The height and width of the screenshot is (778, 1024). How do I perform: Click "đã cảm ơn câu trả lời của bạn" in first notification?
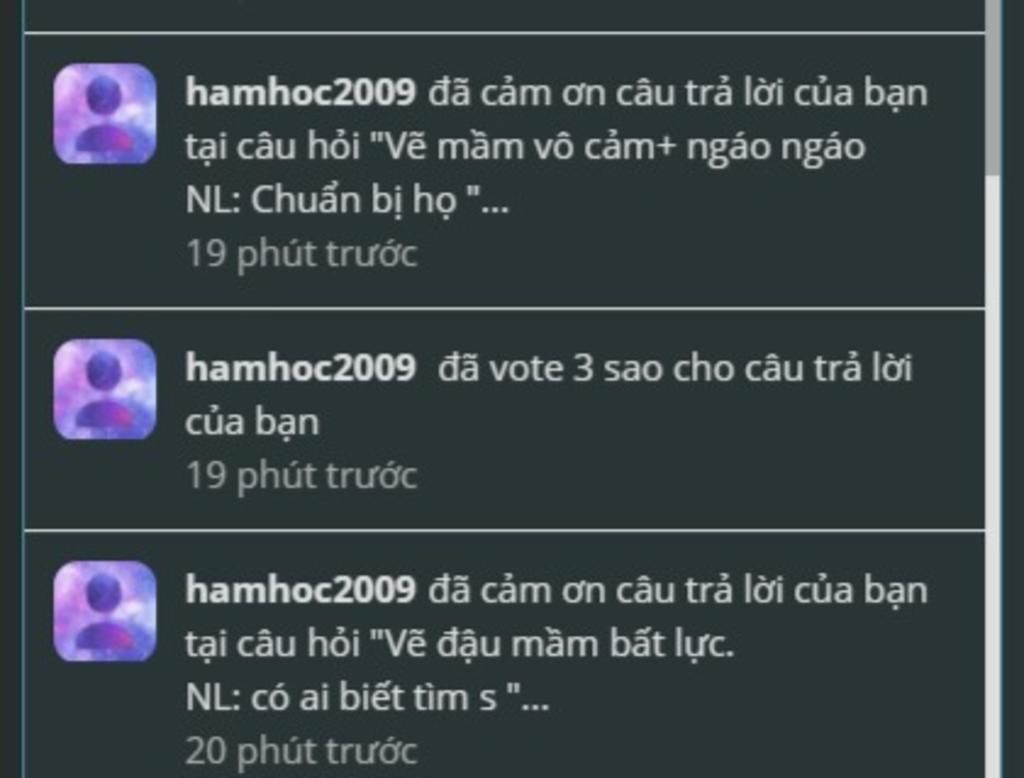click(678, 93)
